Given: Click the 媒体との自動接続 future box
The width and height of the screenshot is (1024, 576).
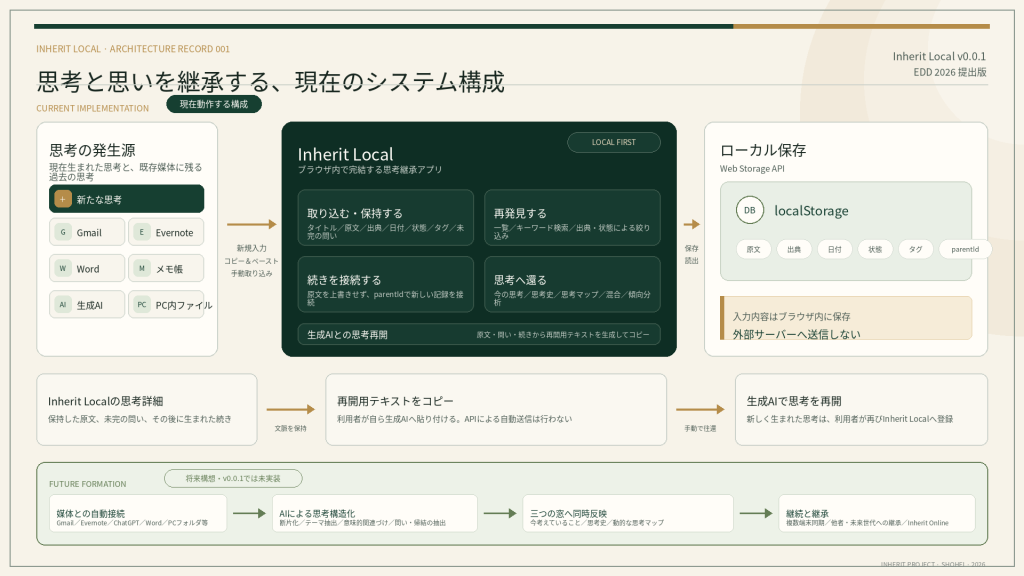Looking at the screenshot, I should pos(138,513).
